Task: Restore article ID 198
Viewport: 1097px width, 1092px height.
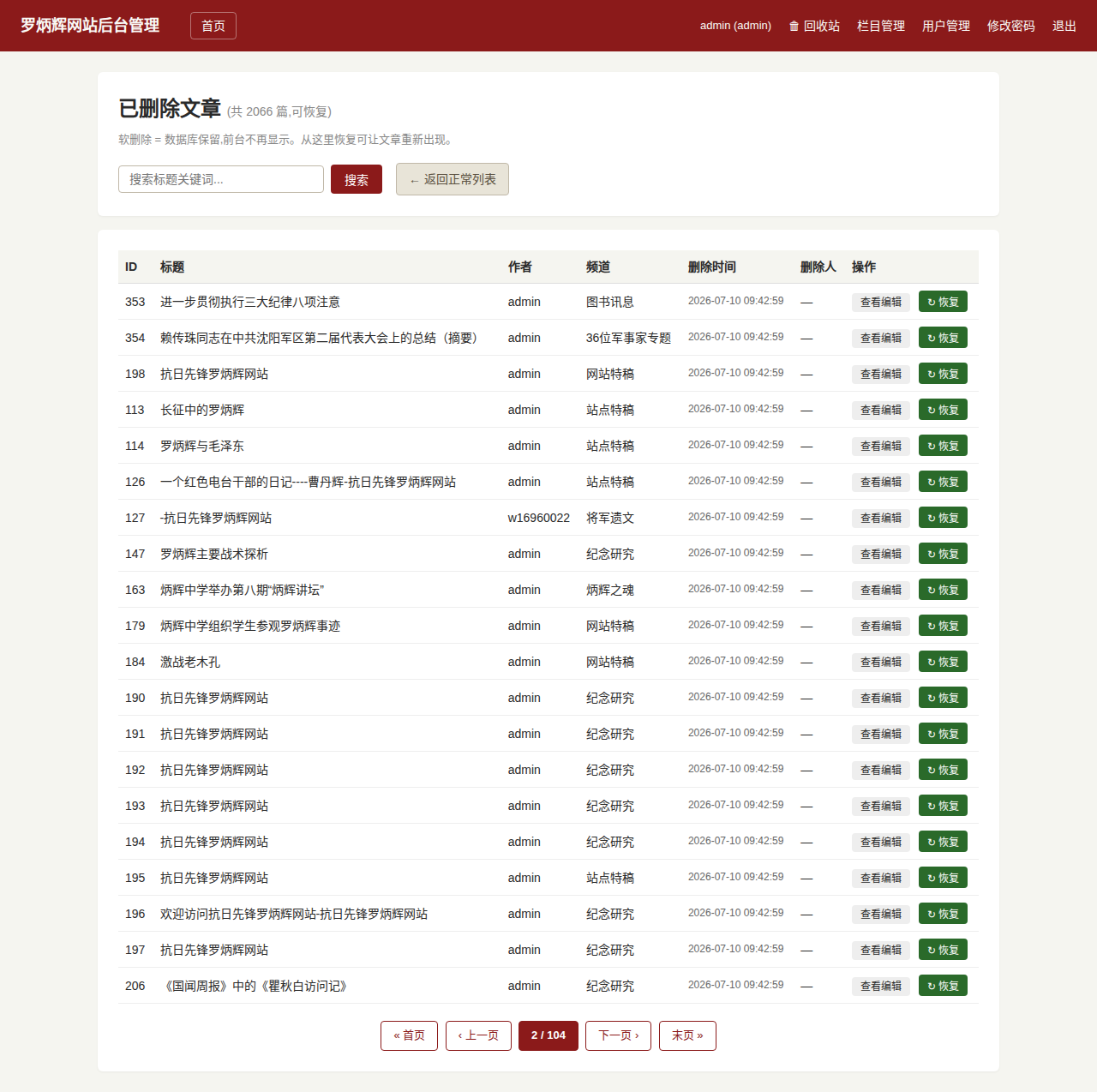Action: pos(943,374)
